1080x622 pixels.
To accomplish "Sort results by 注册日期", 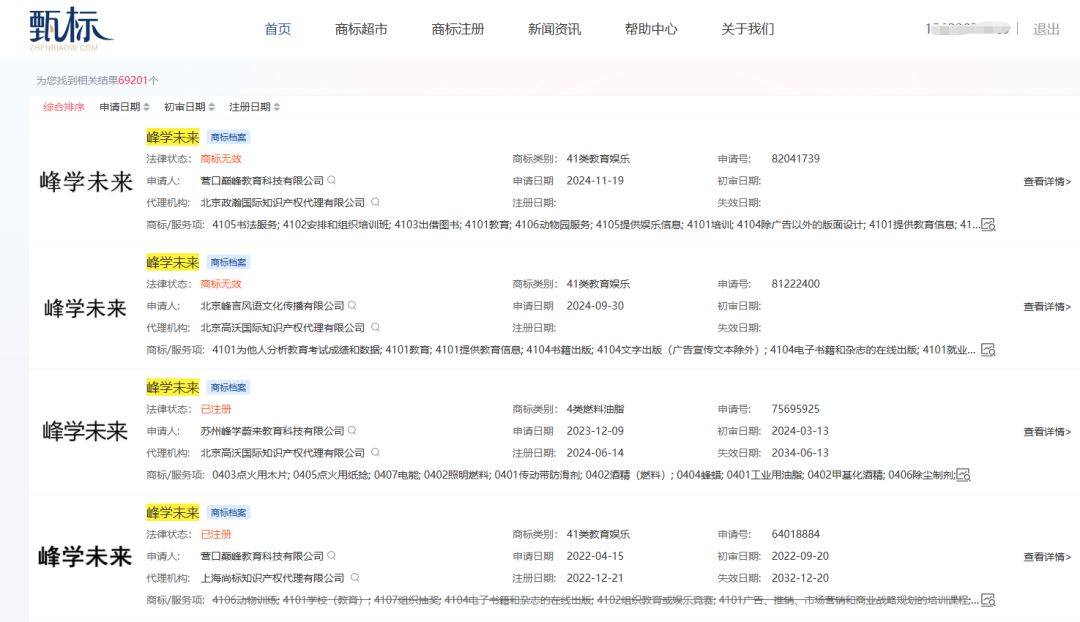I will [254, 107].
